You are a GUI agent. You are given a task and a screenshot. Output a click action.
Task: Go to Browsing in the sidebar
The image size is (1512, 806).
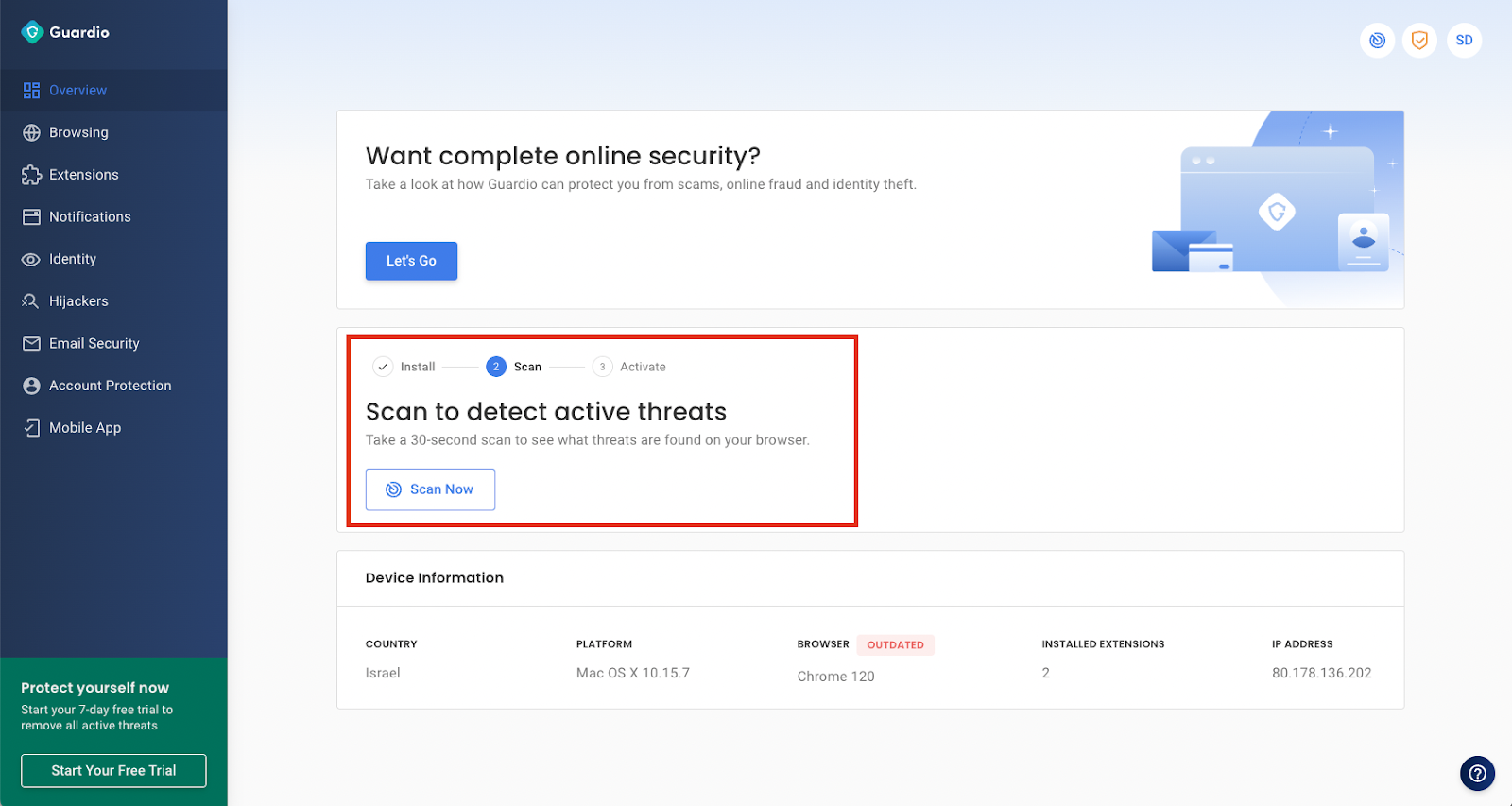click(78, 133)
